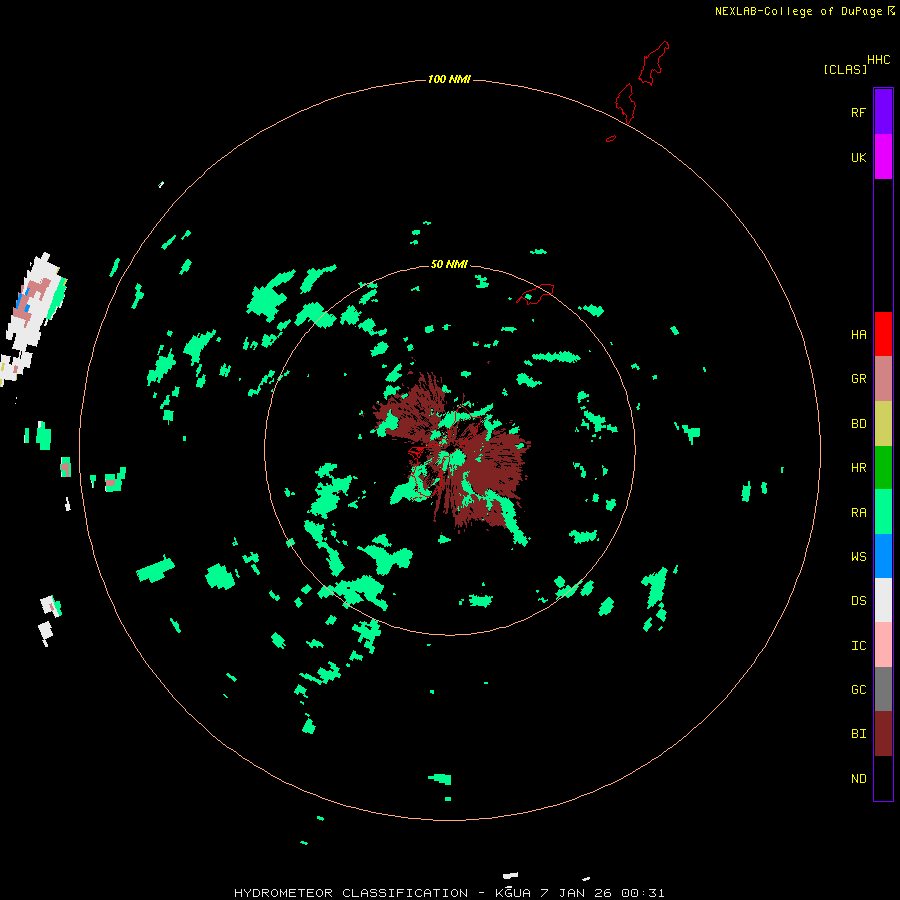
Task: Click the RA legend label
Action: pos(858,512)
